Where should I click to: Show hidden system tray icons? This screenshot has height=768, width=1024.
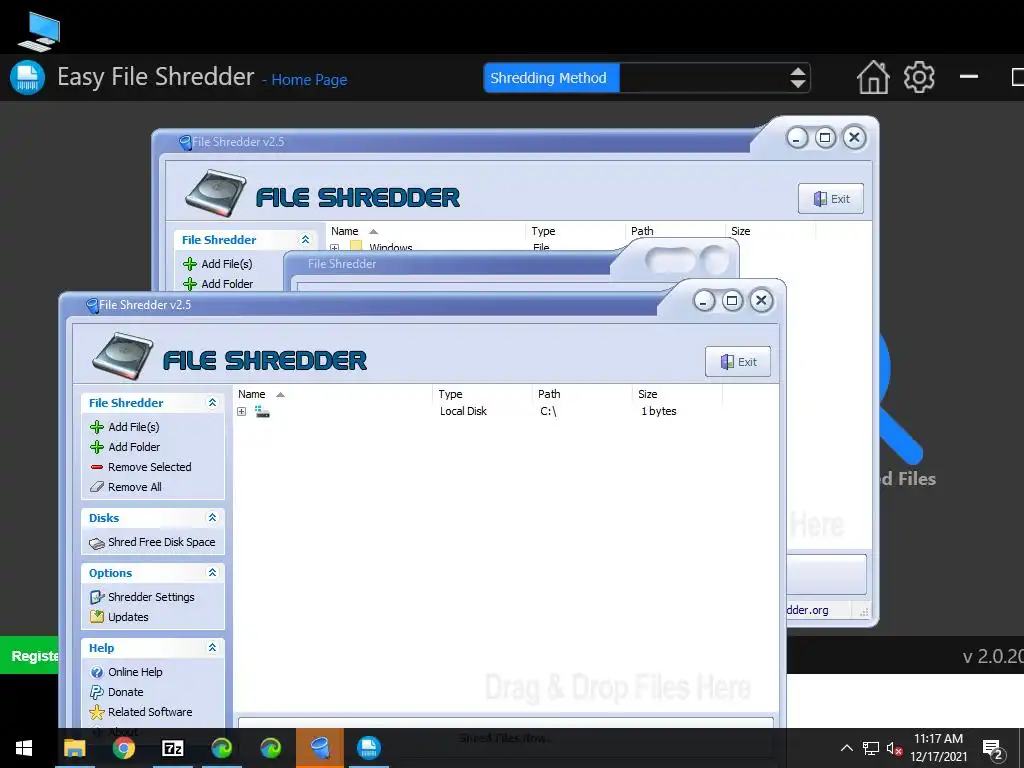coord(846,748)
